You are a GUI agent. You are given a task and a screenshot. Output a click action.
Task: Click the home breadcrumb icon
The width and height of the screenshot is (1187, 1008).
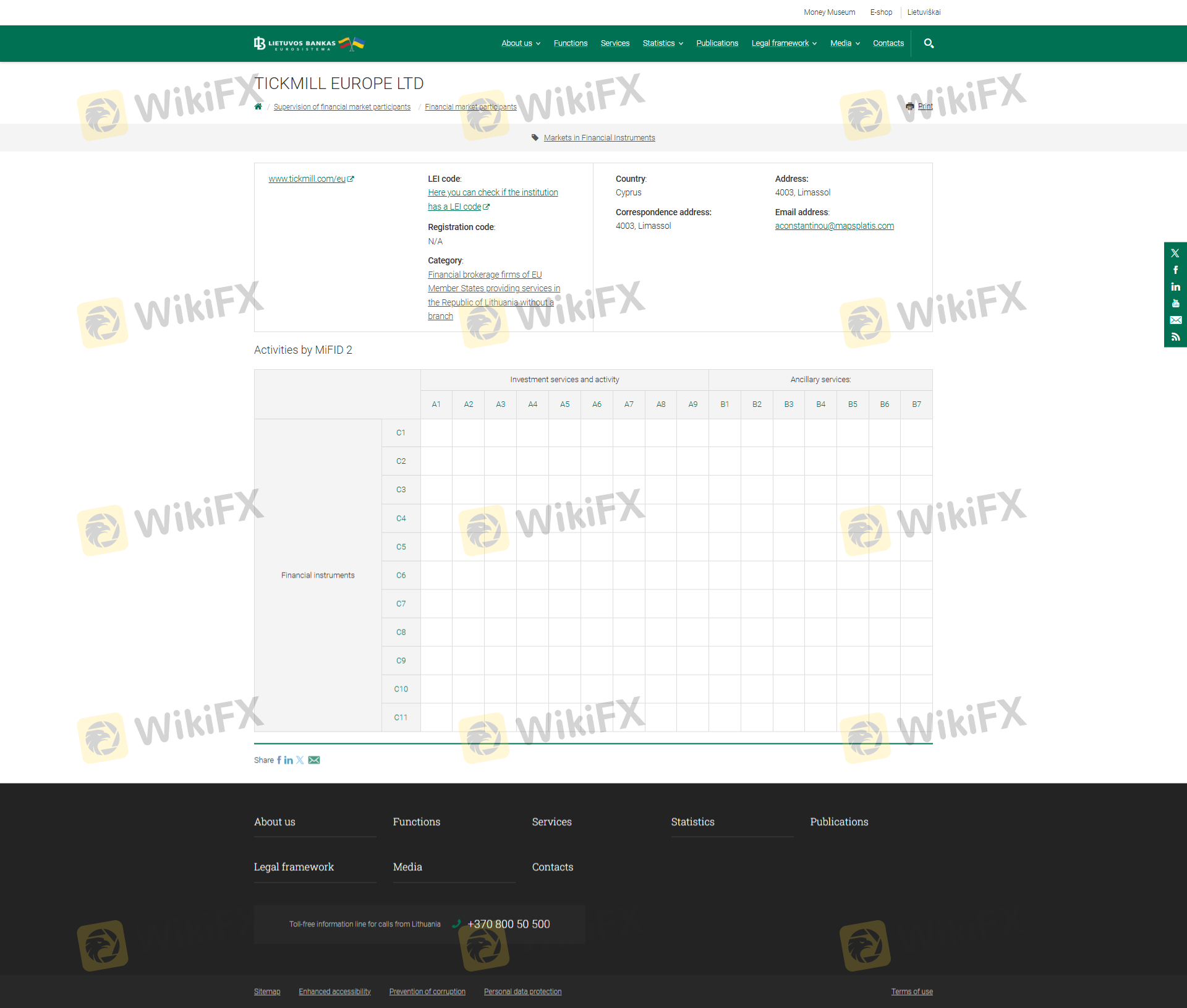258,107
